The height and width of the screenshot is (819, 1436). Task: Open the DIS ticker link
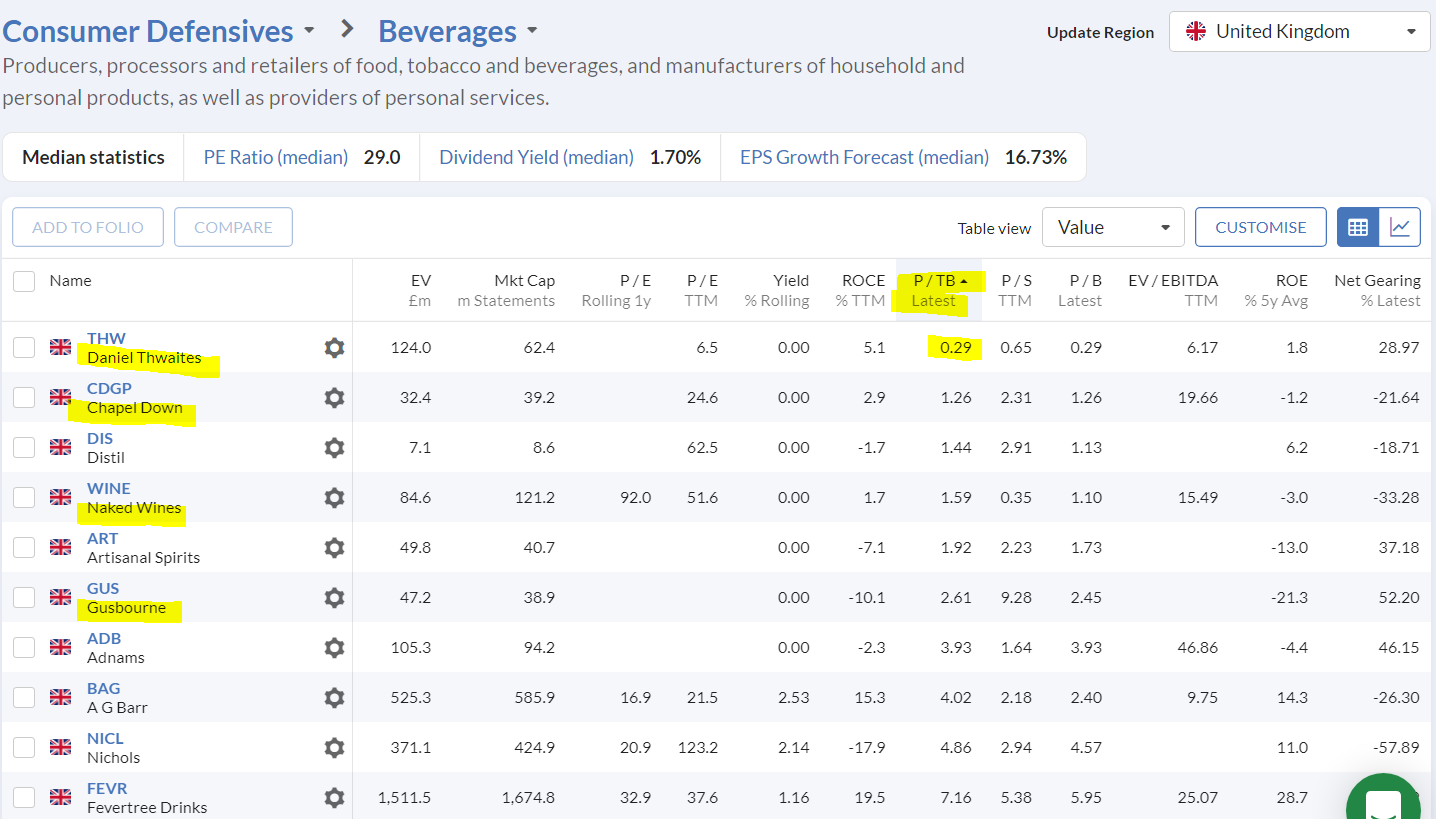click(100, 438)
